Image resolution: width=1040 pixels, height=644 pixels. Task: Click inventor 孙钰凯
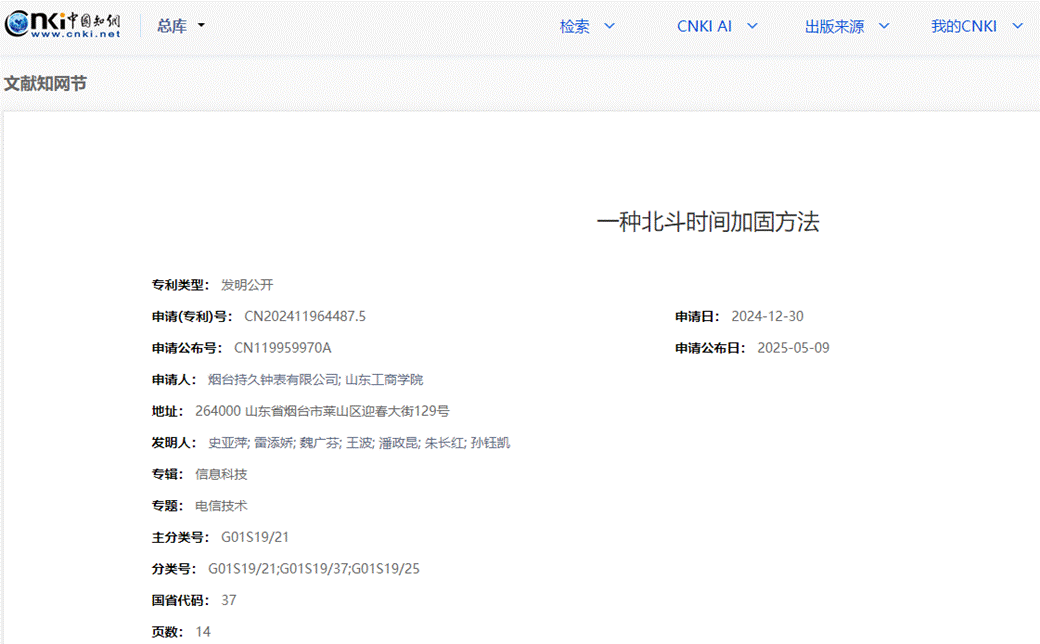point(490,442)
